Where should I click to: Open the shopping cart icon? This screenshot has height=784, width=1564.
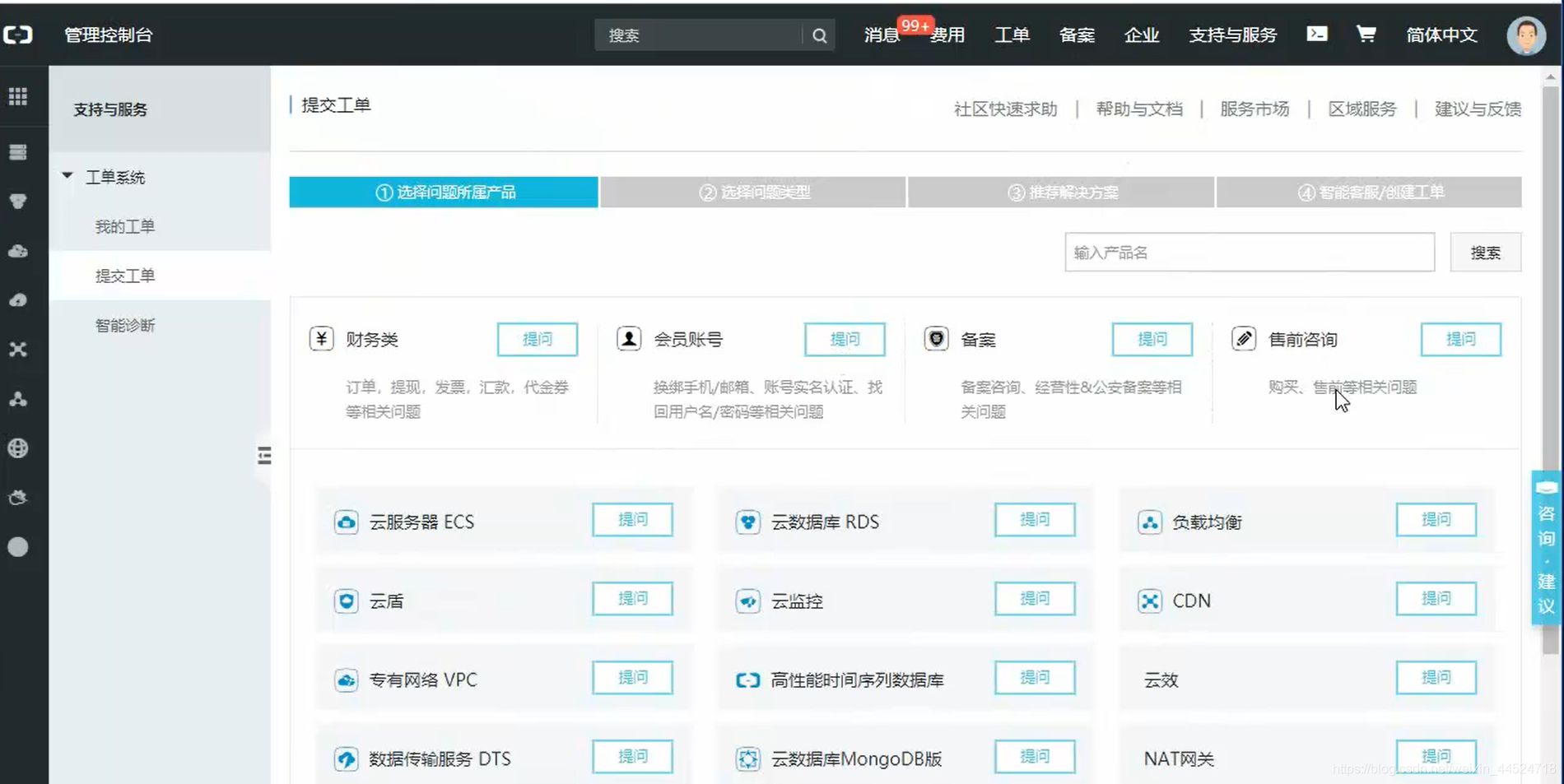1366,34
